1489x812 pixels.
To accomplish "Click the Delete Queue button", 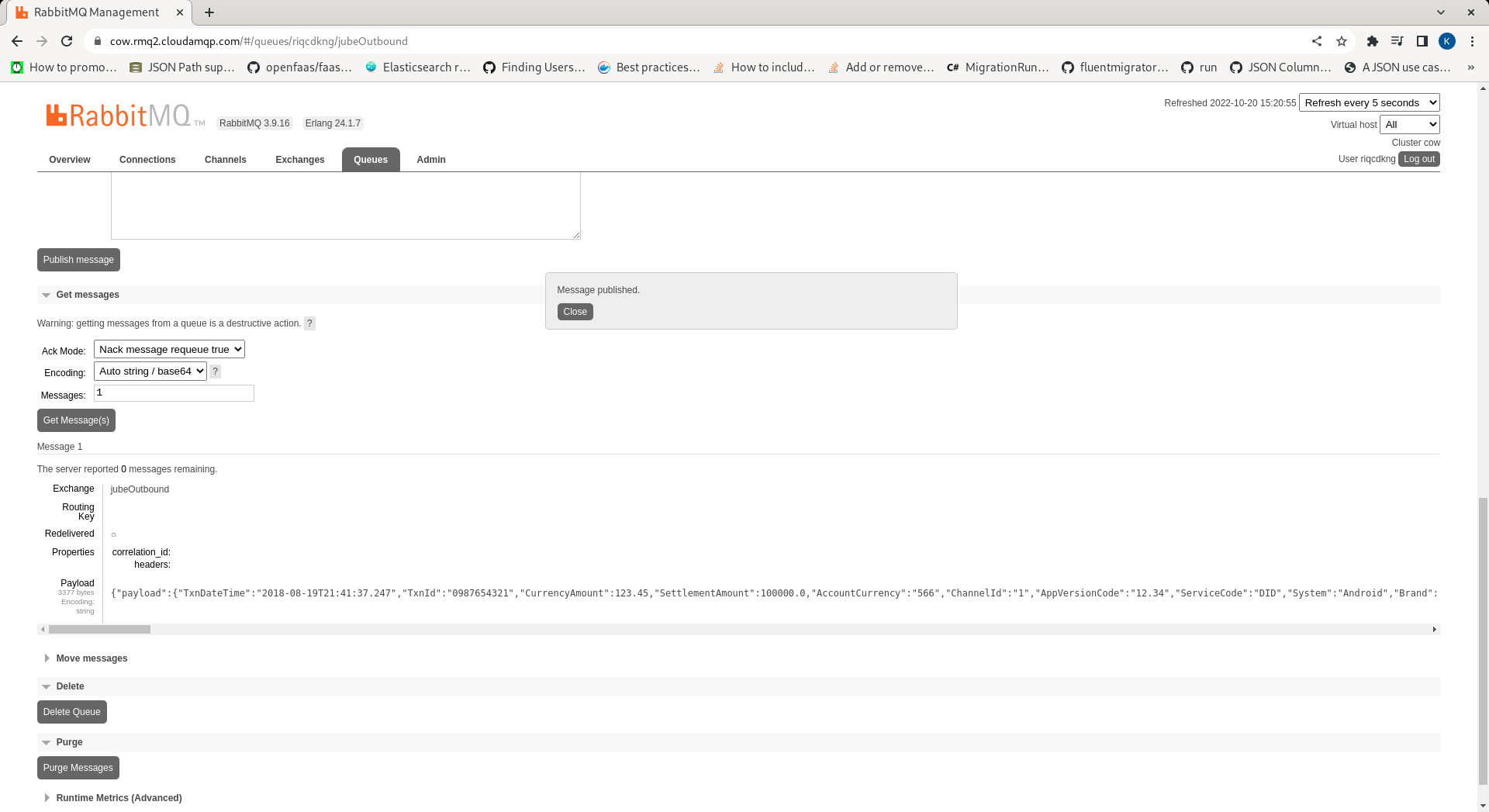I will coord(72,712).
